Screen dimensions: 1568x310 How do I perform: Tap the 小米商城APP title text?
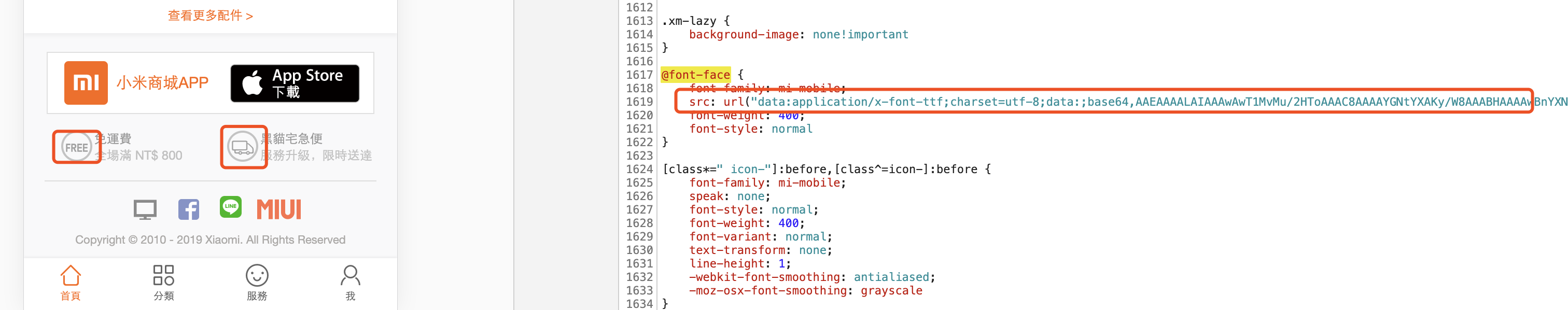pos(162,83)
